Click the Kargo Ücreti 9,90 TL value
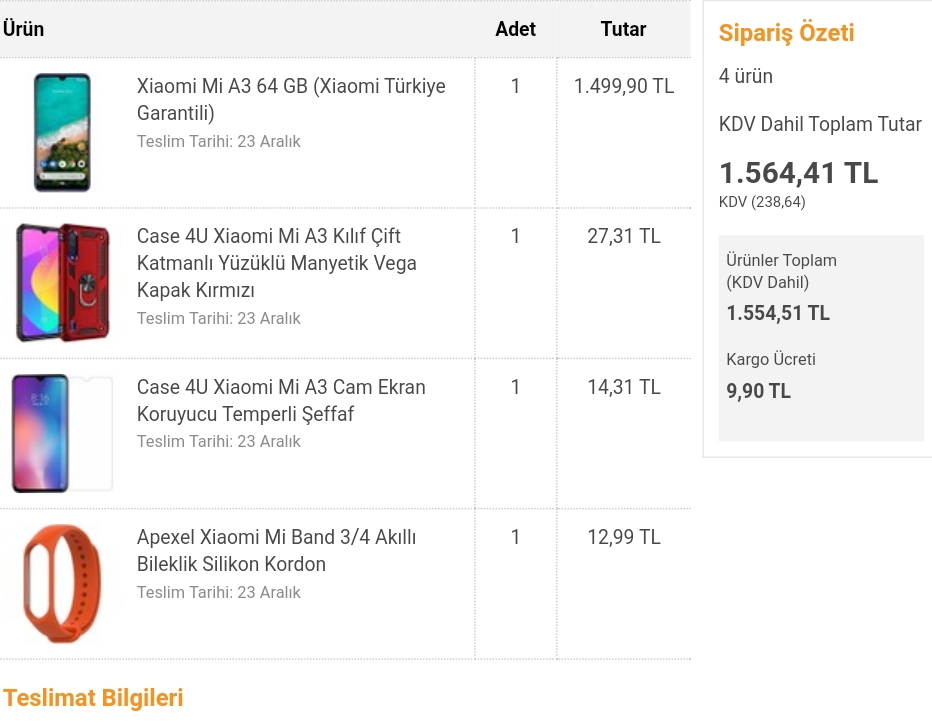 click(x=758, y=391)
